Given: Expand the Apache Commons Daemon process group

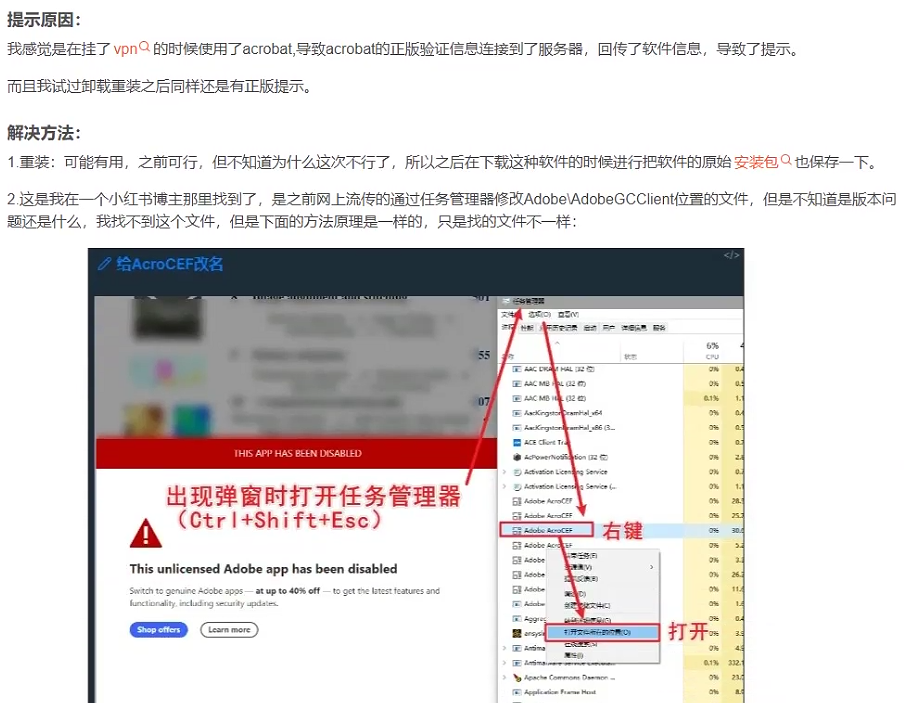Looking at the screenshot, I should point(504,677).
